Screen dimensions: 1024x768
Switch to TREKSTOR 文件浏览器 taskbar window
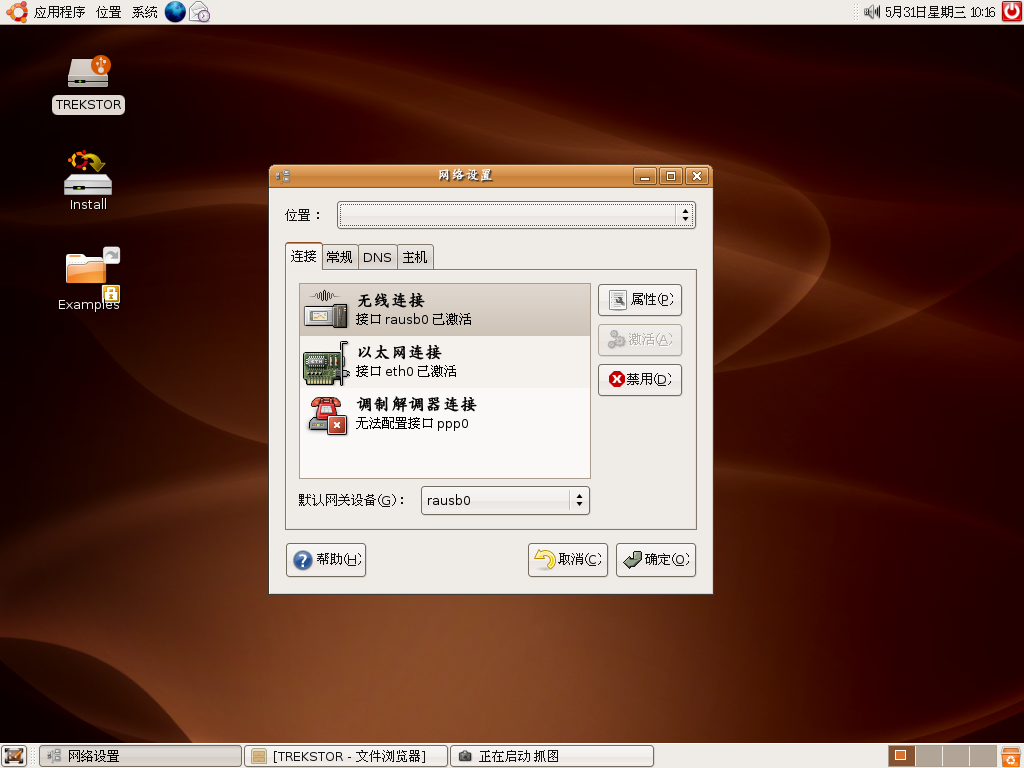point(346,756)
